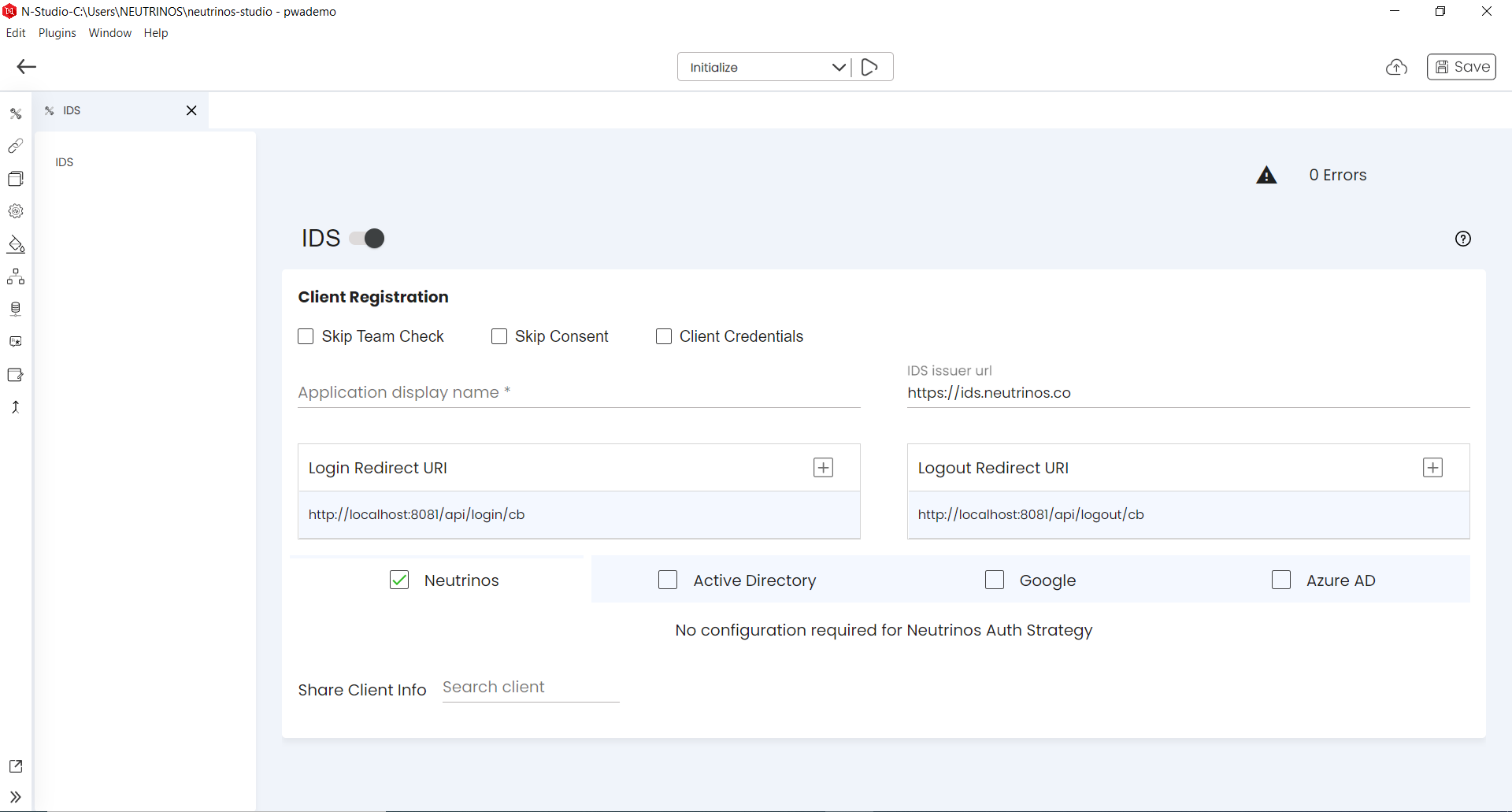Viewport: 1512px width, 812px height.
Task: Click the back arrow in the toolbar
Action: pyautogui.click(x=27, y=67)
